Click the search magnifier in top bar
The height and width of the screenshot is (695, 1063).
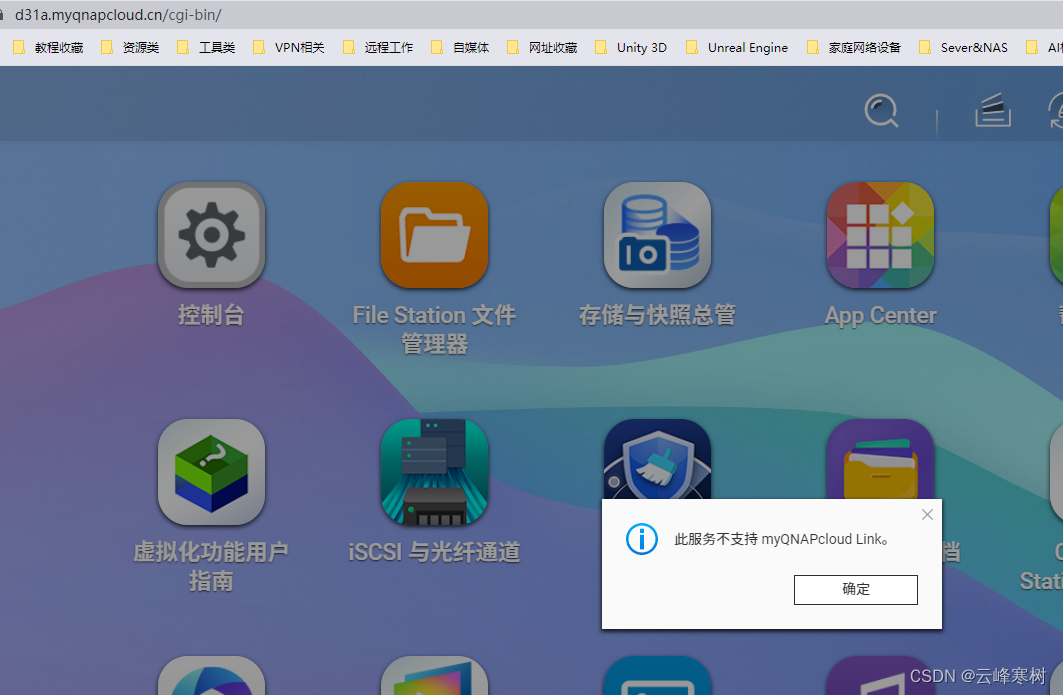881,111
